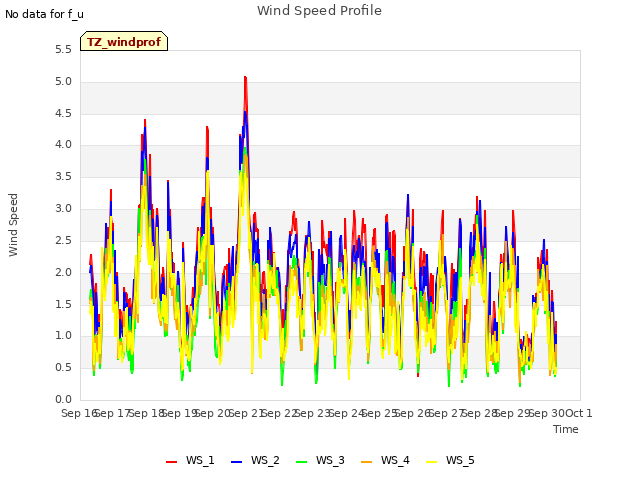Click the 3.5 y-axis tick label
This screenshot has width=640, height=480.
(x=63, y=177)
